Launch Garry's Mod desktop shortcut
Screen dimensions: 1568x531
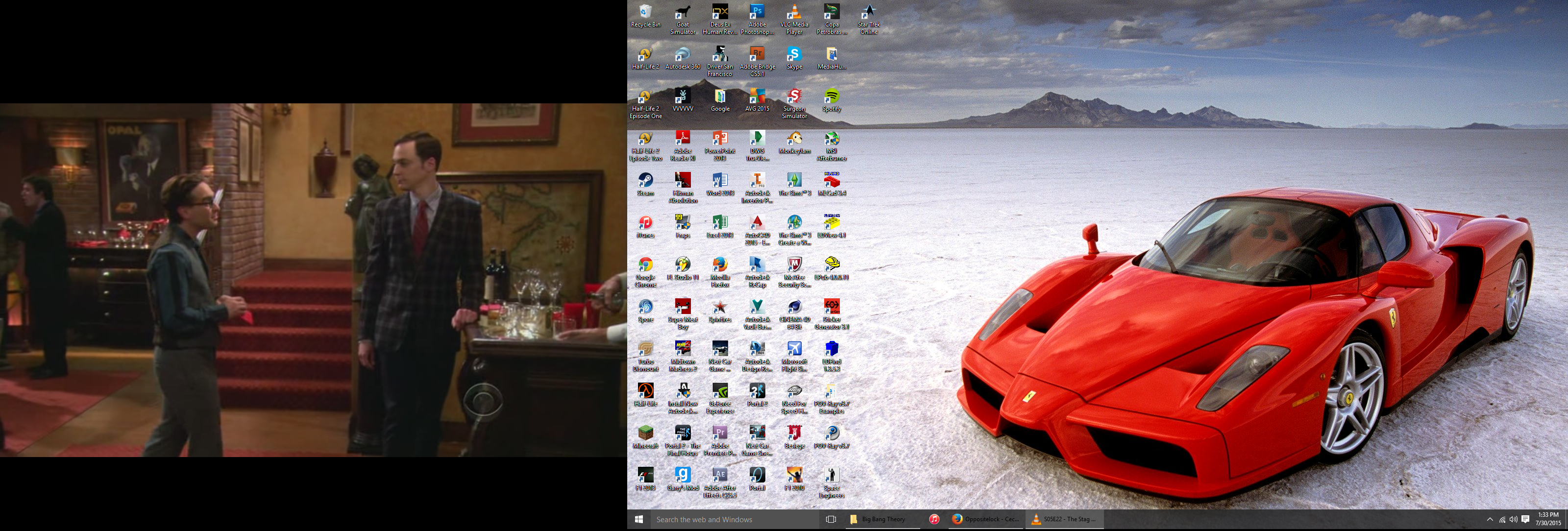683,479
